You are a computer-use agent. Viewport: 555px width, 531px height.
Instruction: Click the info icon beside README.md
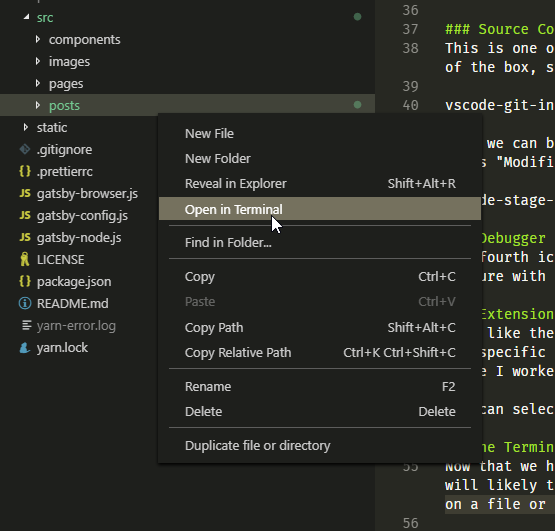(x=25, y=303)
